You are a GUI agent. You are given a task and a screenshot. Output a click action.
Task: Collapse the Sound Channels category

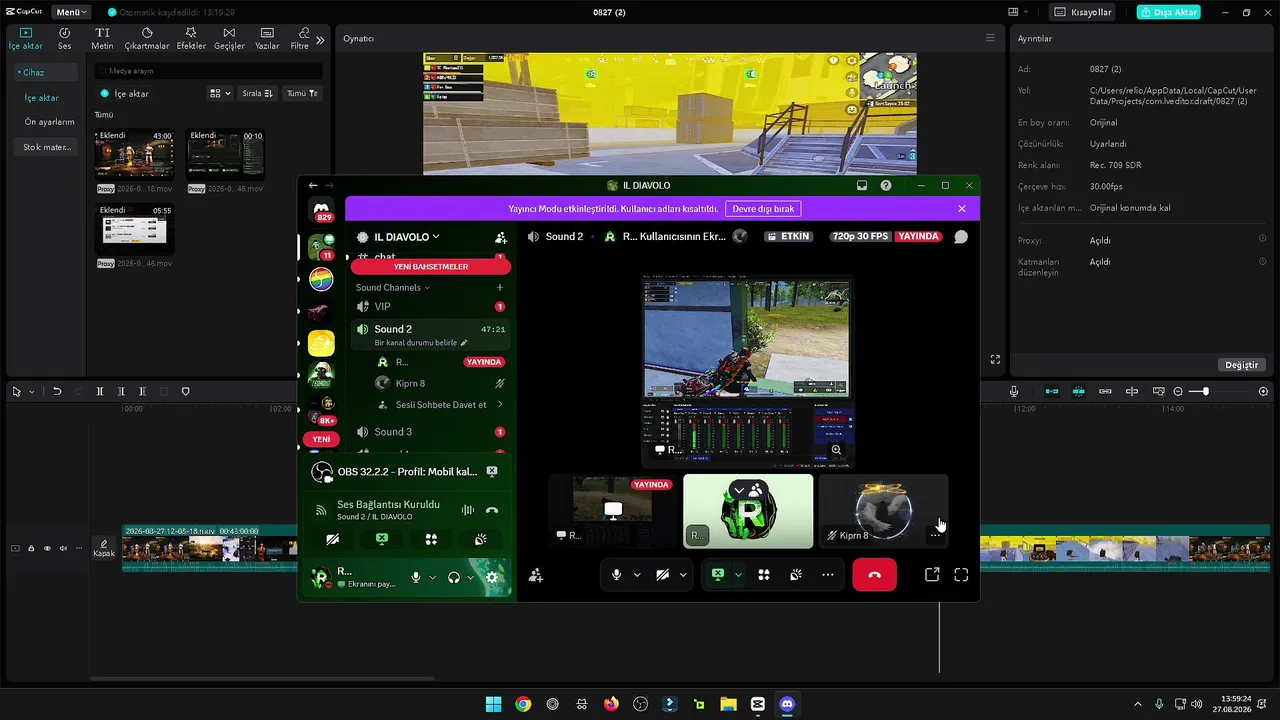(392, 288)
